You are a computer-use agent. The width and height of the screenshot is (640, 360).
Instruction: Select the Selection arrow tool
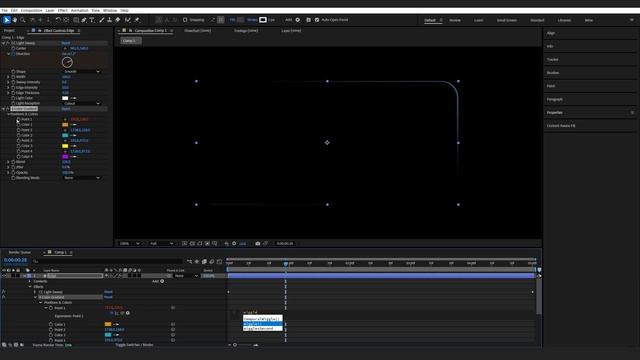click(x=7, y=20)
